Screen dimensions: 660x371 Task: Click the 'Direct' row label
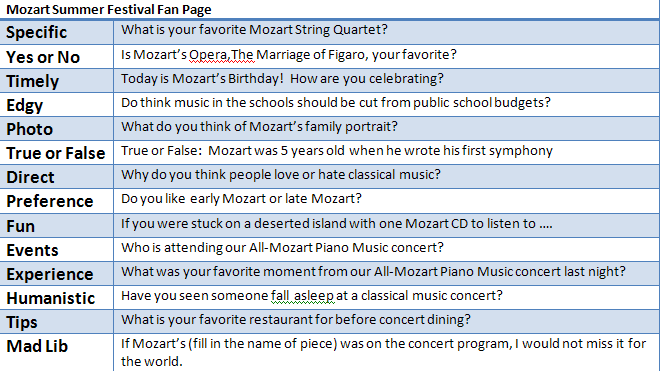(56, 176)
